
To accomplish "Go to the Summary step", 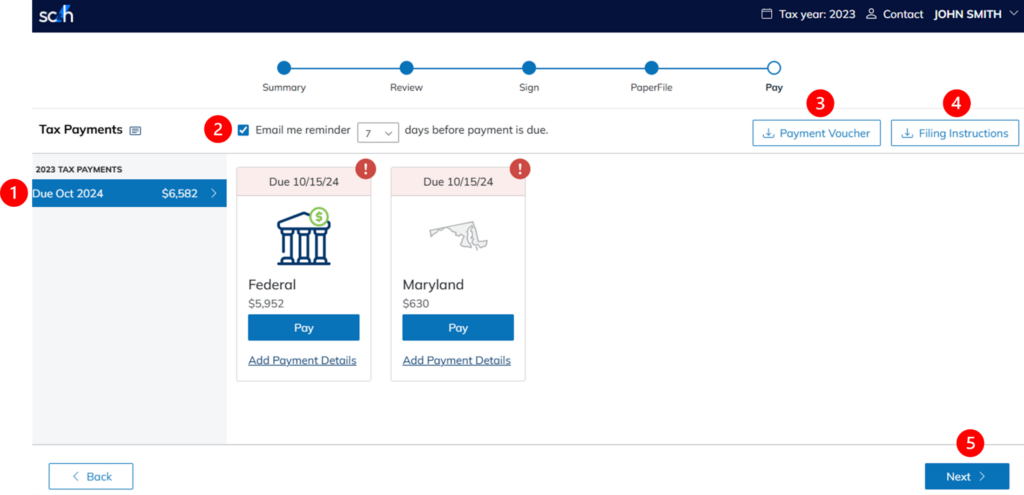I will coord(284,68).
